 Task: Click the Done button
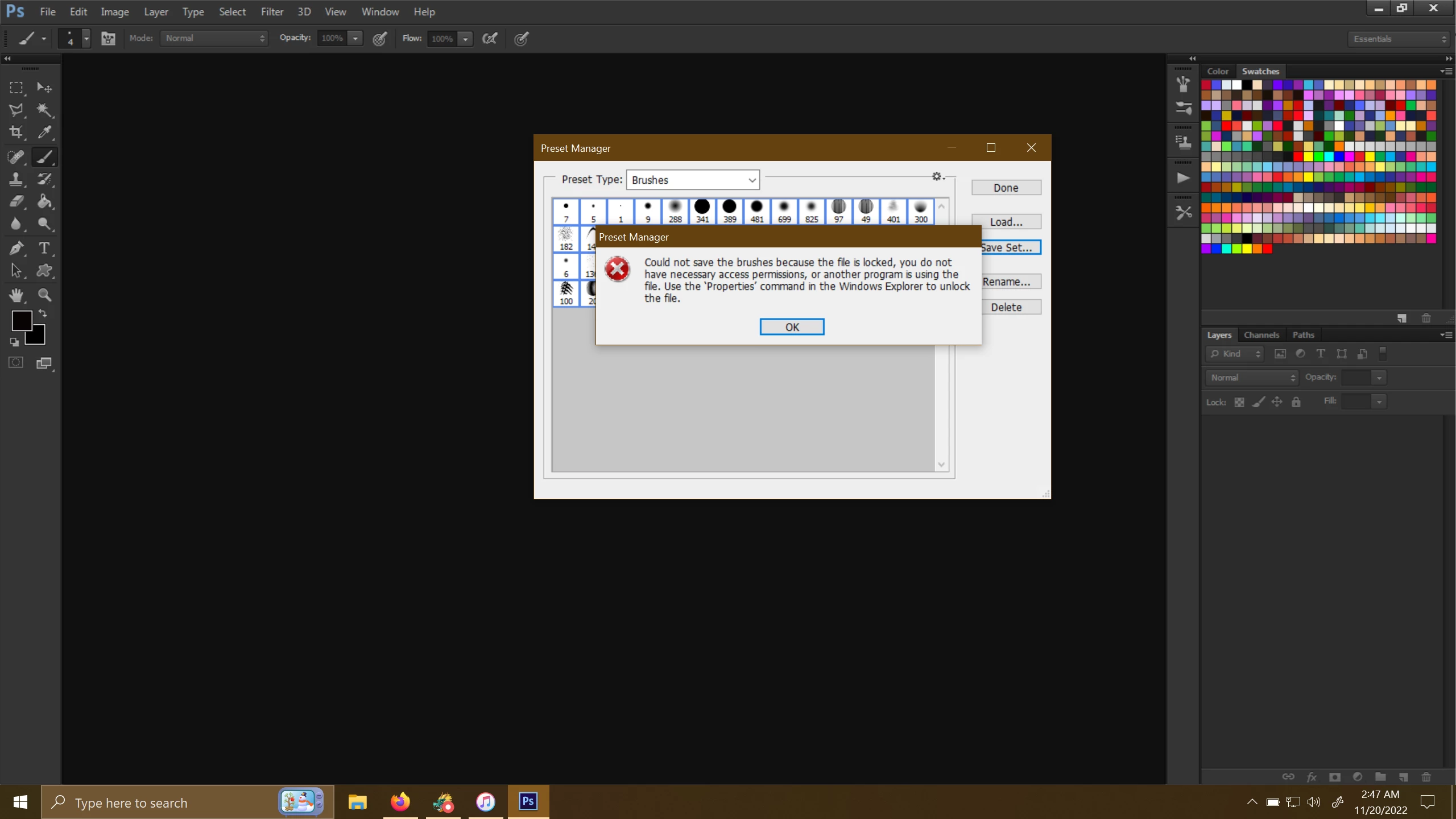point(1006,188)
